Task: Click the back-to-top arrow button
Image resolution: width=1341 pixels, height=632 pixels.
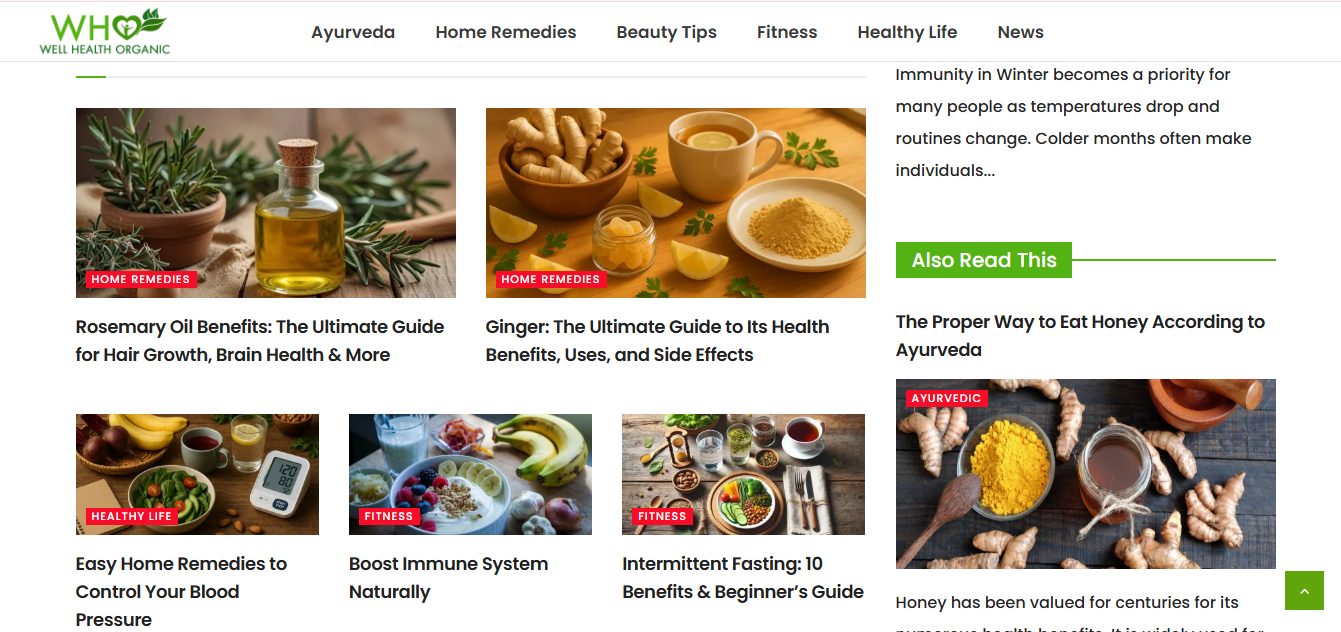Action: pyautogui.click(x=1304, y=590)
